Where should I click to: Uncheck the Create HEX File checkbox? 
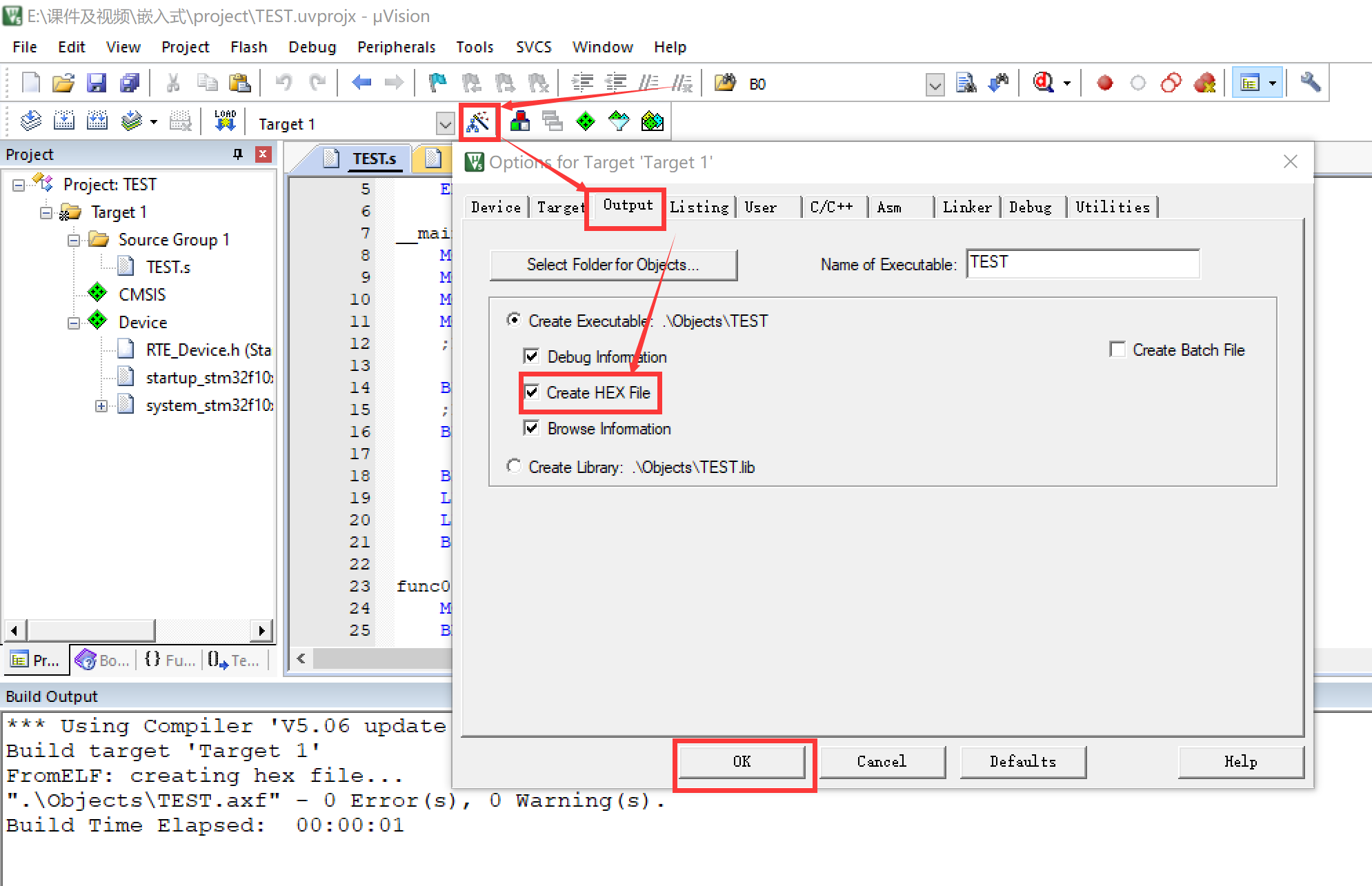click(x=532, y=392)
